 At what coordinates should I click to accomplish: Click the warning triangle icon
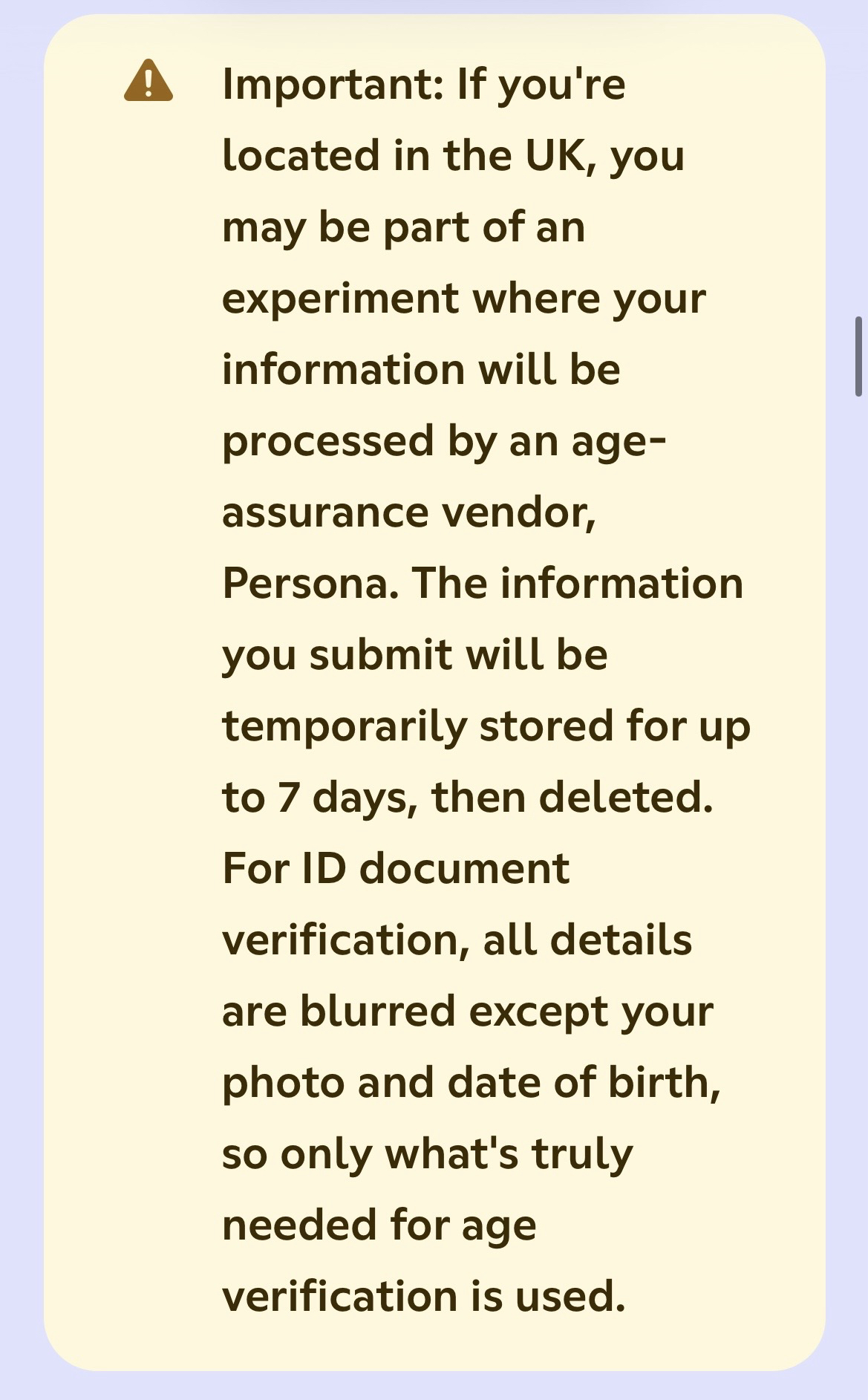(x=149, y=81)
